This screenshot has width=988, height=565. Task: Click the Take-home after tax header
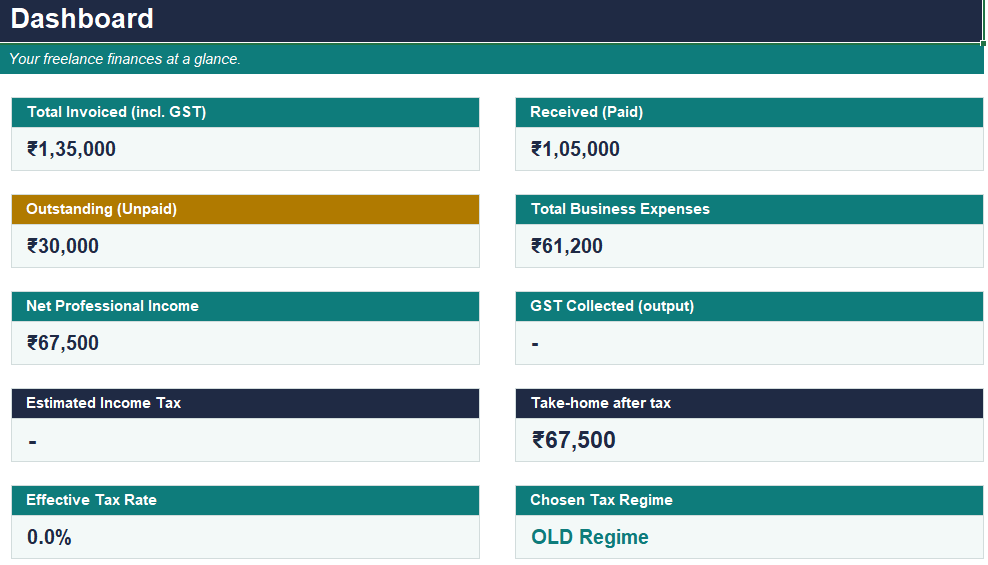(749, 403)
